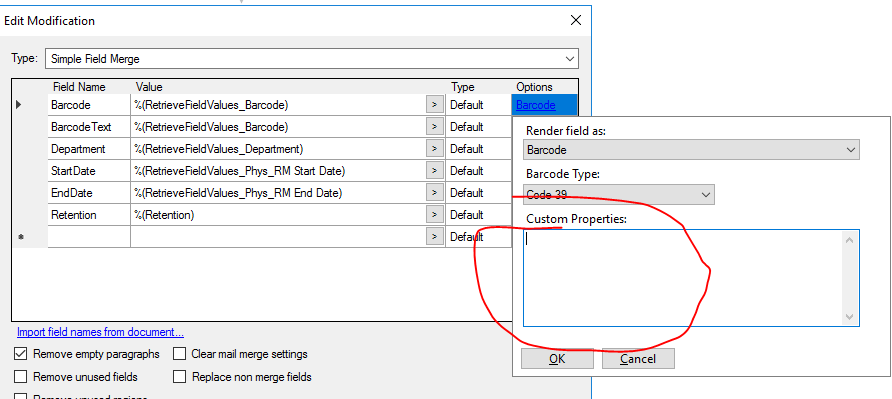The image size is (892, 399).
Task: Click Custom Properties scrollbar down arrow
Action: (849, 316)
